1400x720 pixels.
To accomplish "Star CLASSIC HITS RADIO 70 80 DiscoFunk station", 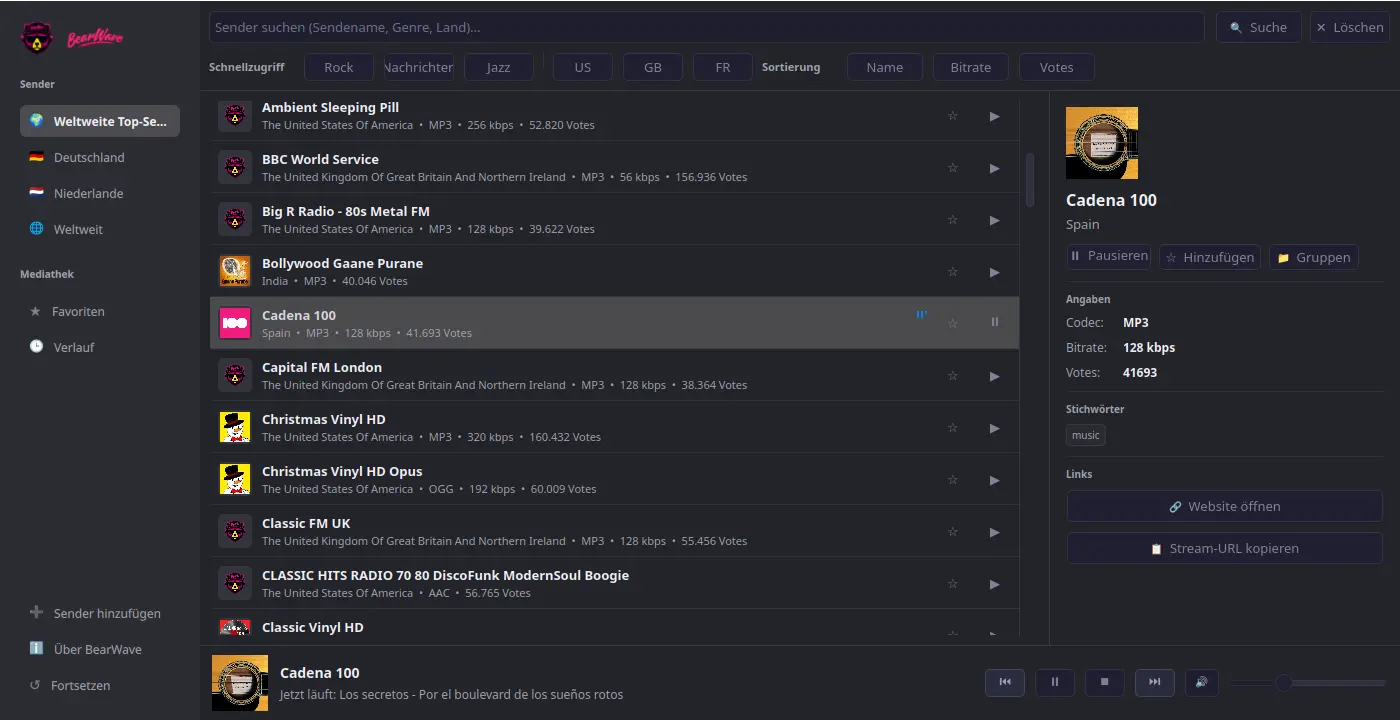I will click(952, 584).
